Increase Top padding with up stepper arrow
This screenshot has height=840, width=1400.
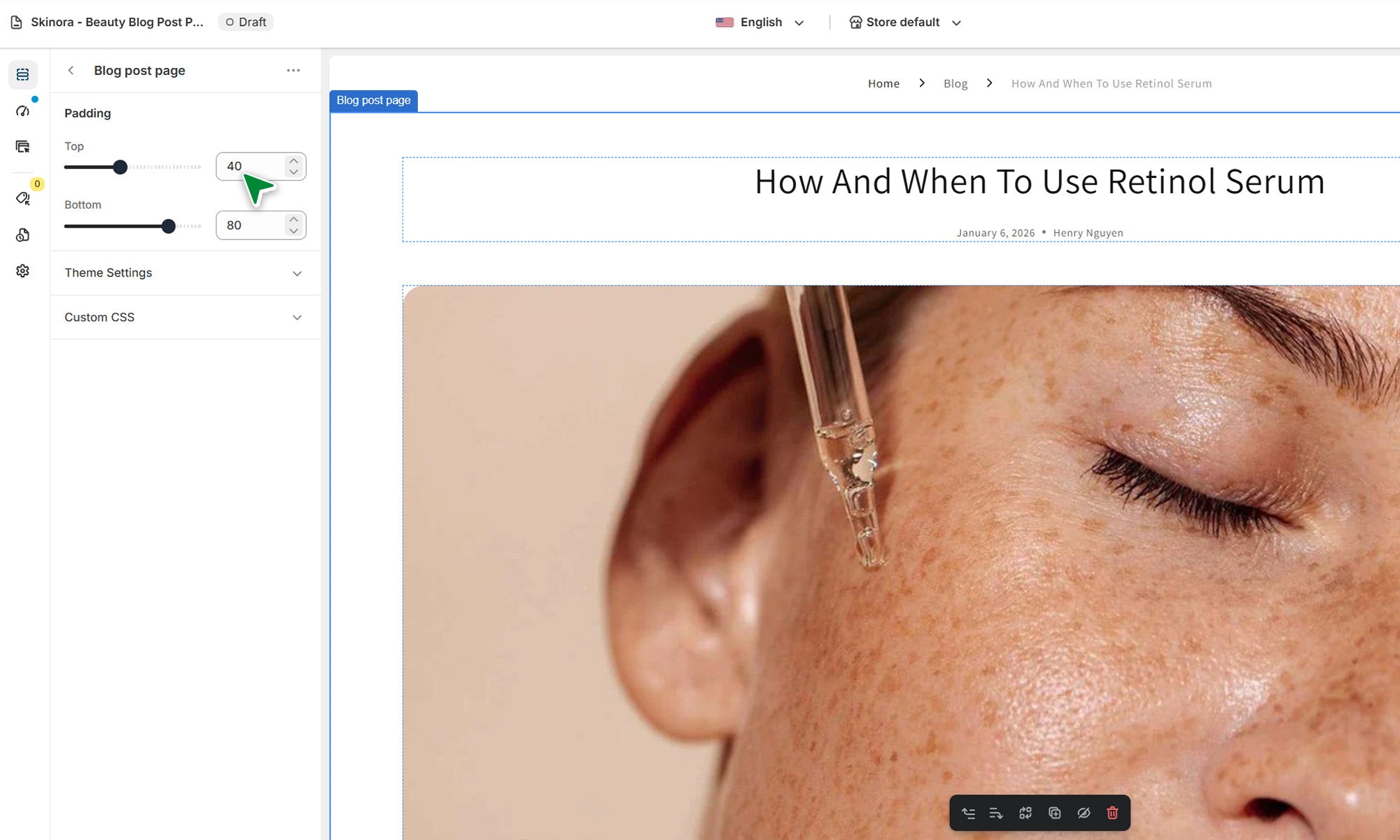(294, 161)
